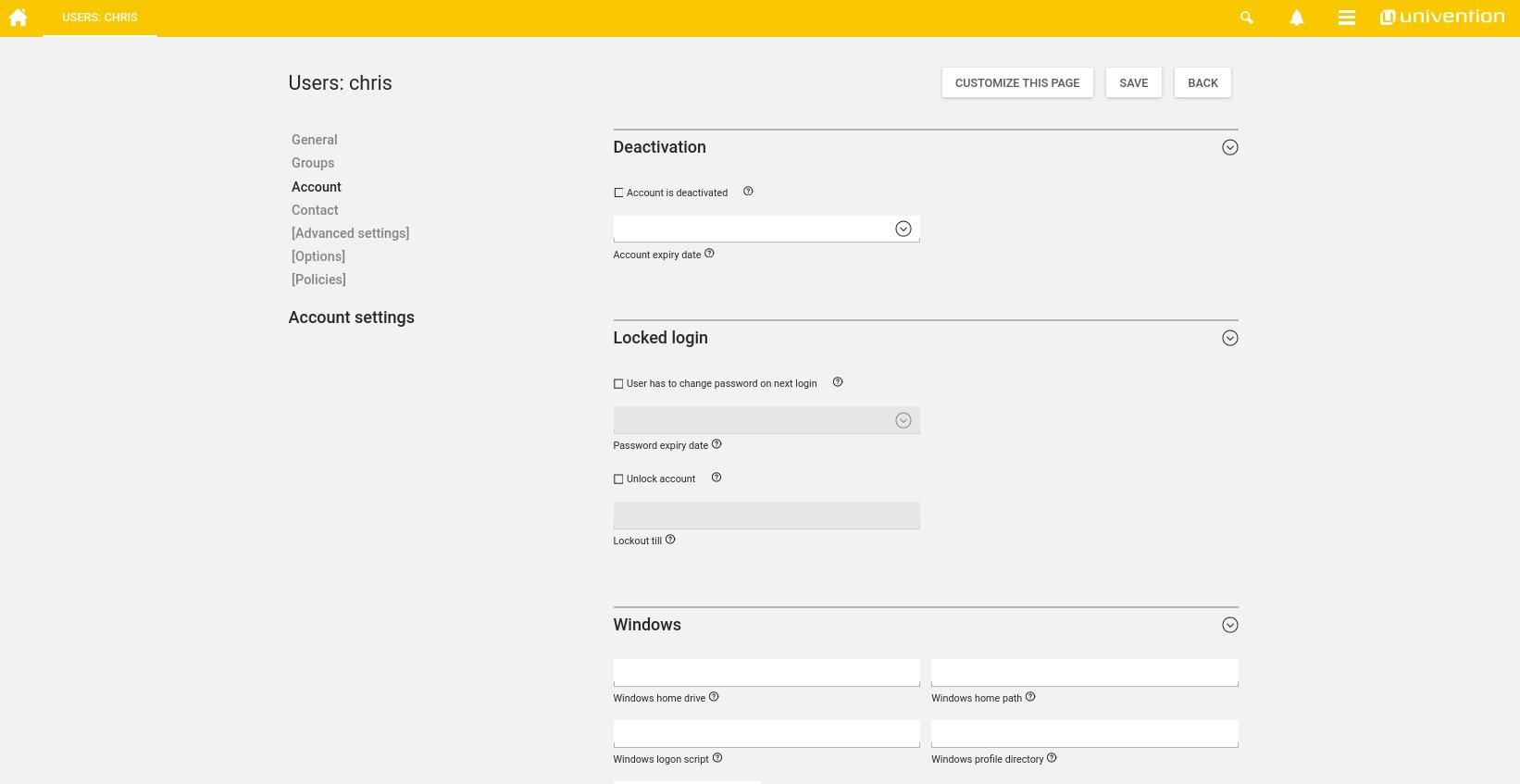Check the Unlock account checkbox
The image size is (1520, 784).
[x=618, y=479]
